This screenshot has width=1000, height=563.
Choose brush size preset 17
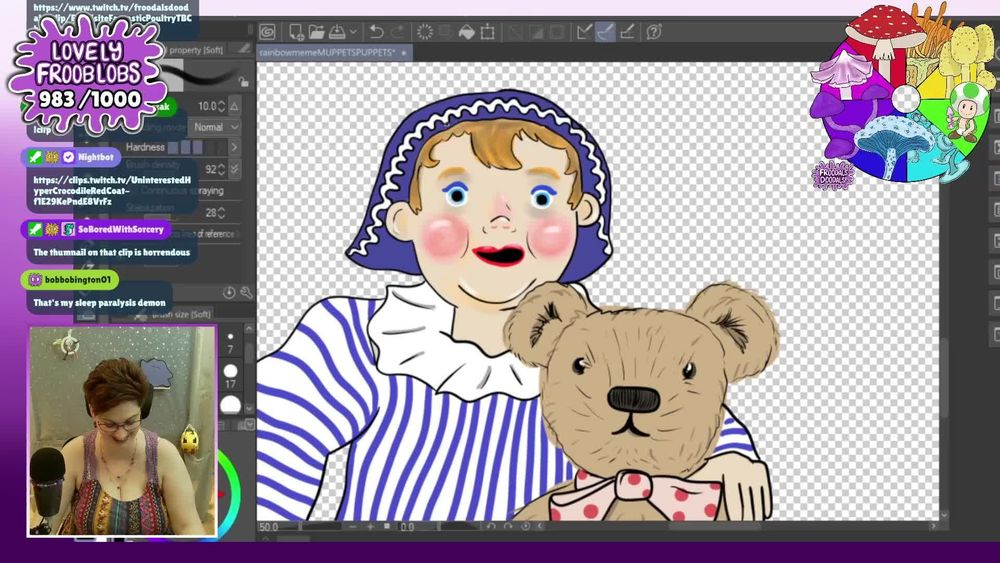click(230, 376)
